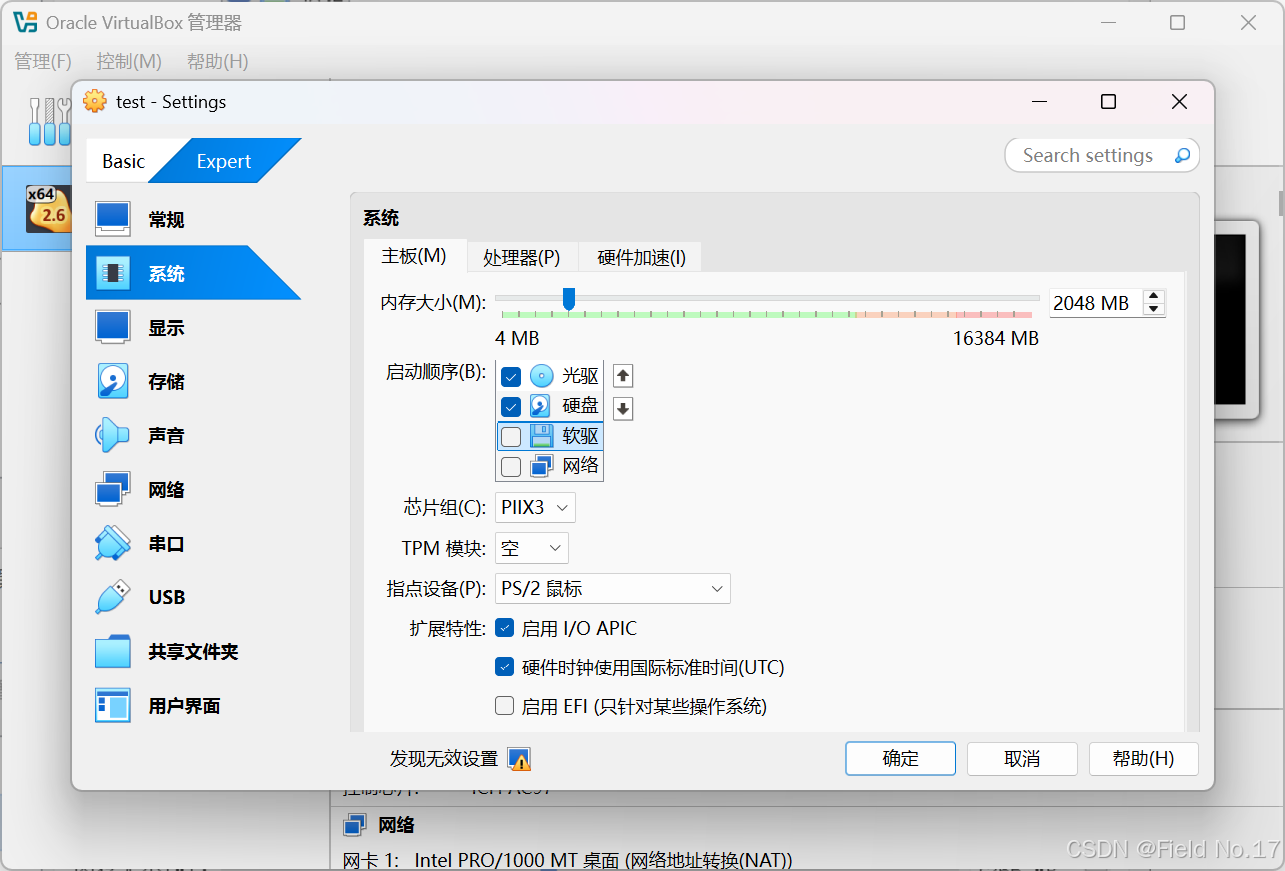Switch to Expert settings mode
The height and width of the screenshot is (871, 1285).
pyautogui.click(x=224, y=161)
